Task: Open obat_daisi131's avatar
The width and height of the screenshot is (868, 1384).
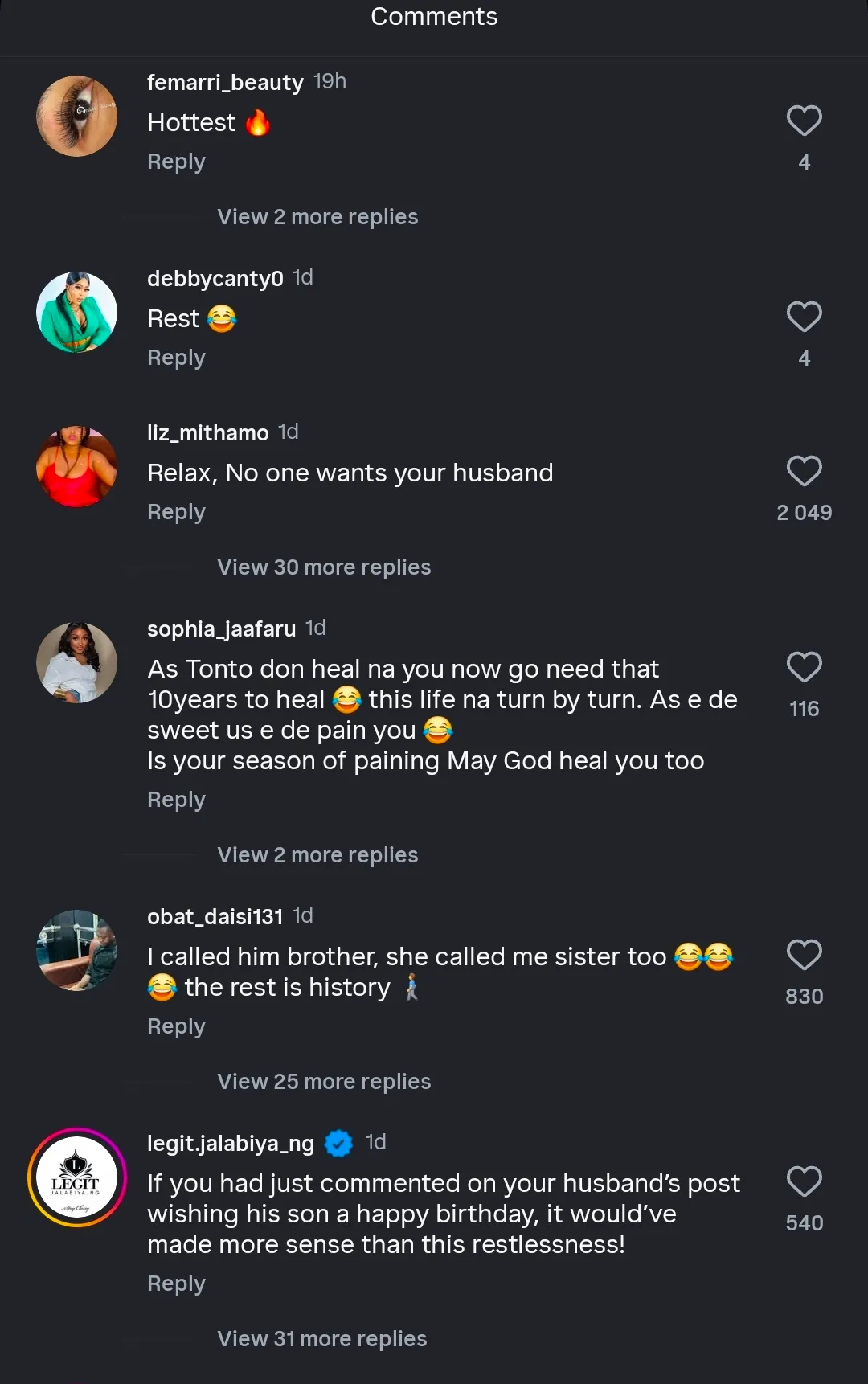Action: pos(77,951)
